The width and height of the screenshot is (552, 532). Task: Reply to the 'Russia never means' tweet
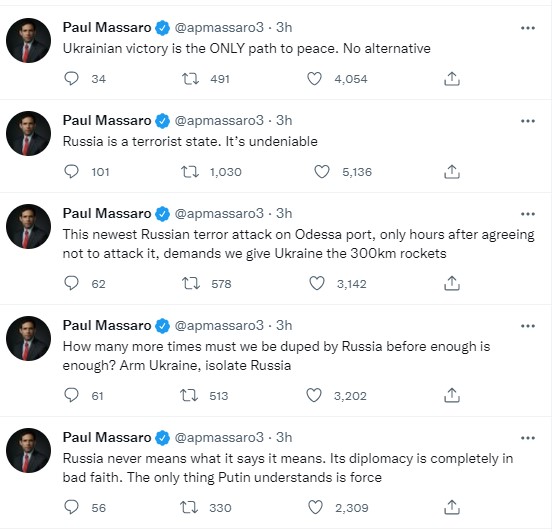click(x=71, y=507)
